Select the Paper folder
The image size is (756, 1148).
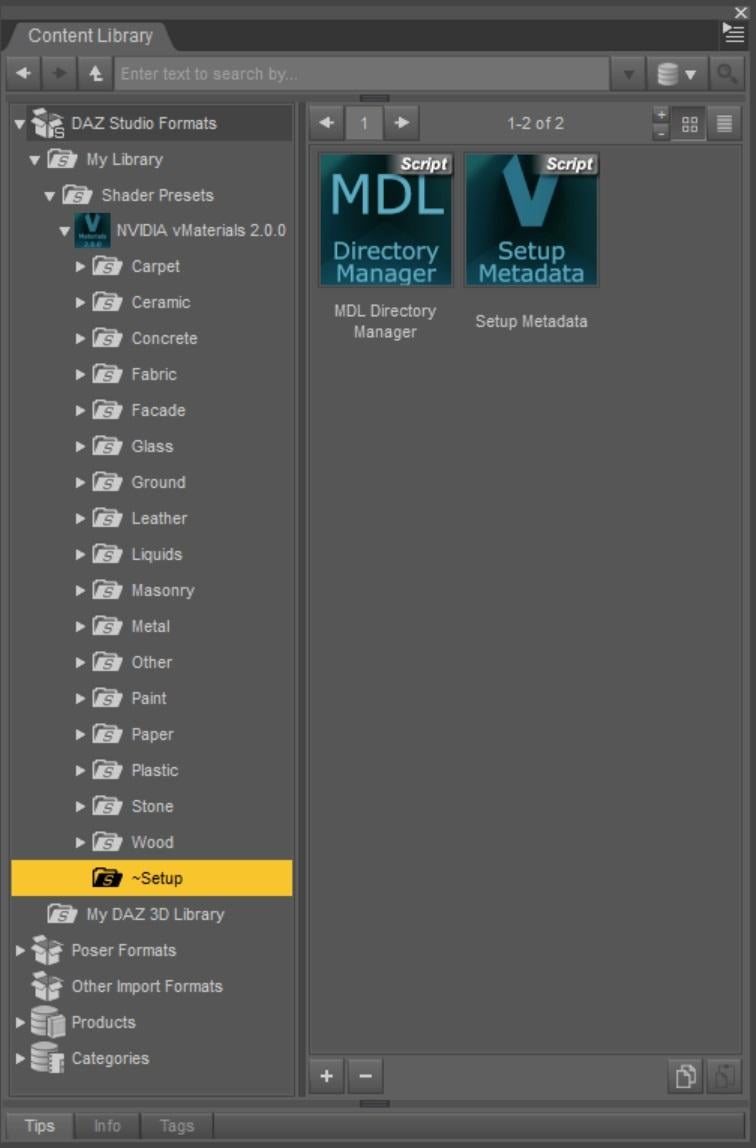[x=152, y=734]
